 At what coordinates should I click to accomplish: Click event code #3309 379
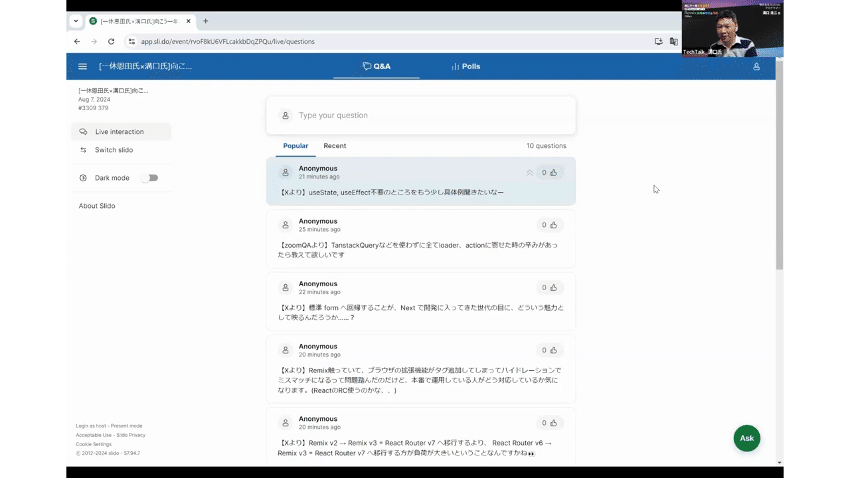pyautogui.click(x=93, y=108)
